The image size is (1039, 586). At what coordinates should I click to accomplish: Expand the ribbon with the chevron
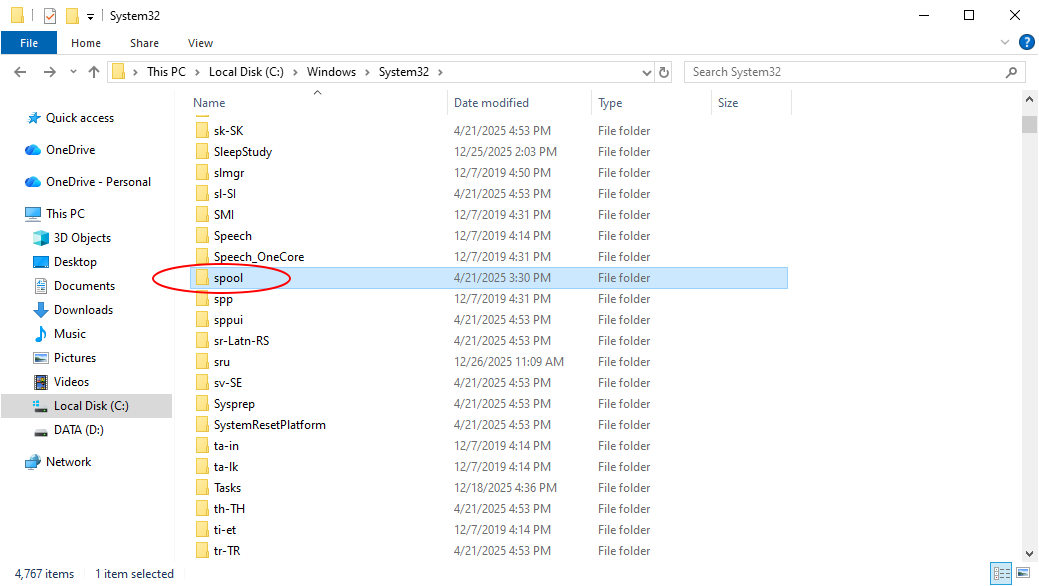click(1006, 43)
